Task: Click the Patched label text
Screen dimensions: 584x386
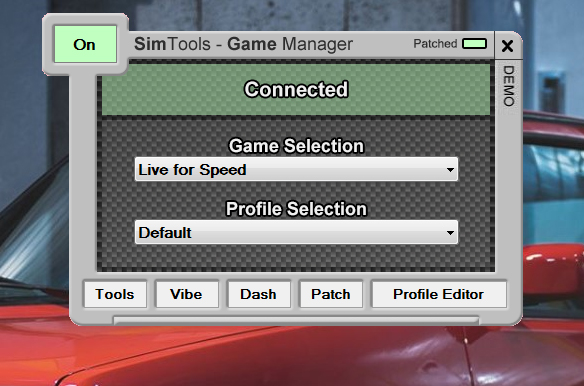Action: click(x=435, y=44)
